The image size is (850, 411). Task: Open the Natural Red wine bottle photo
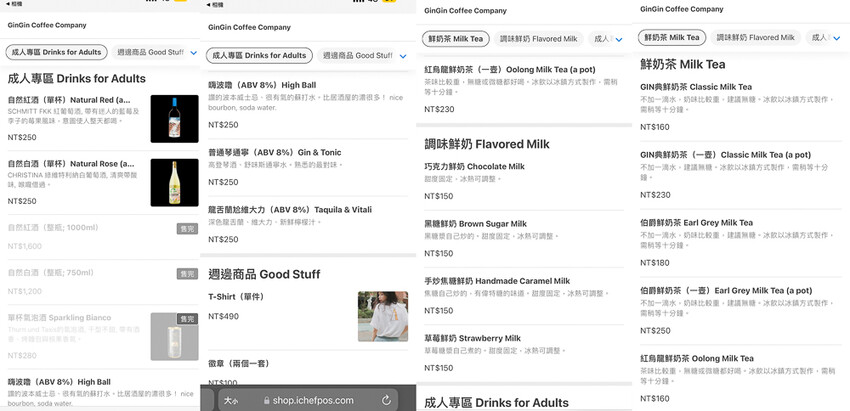174,118
